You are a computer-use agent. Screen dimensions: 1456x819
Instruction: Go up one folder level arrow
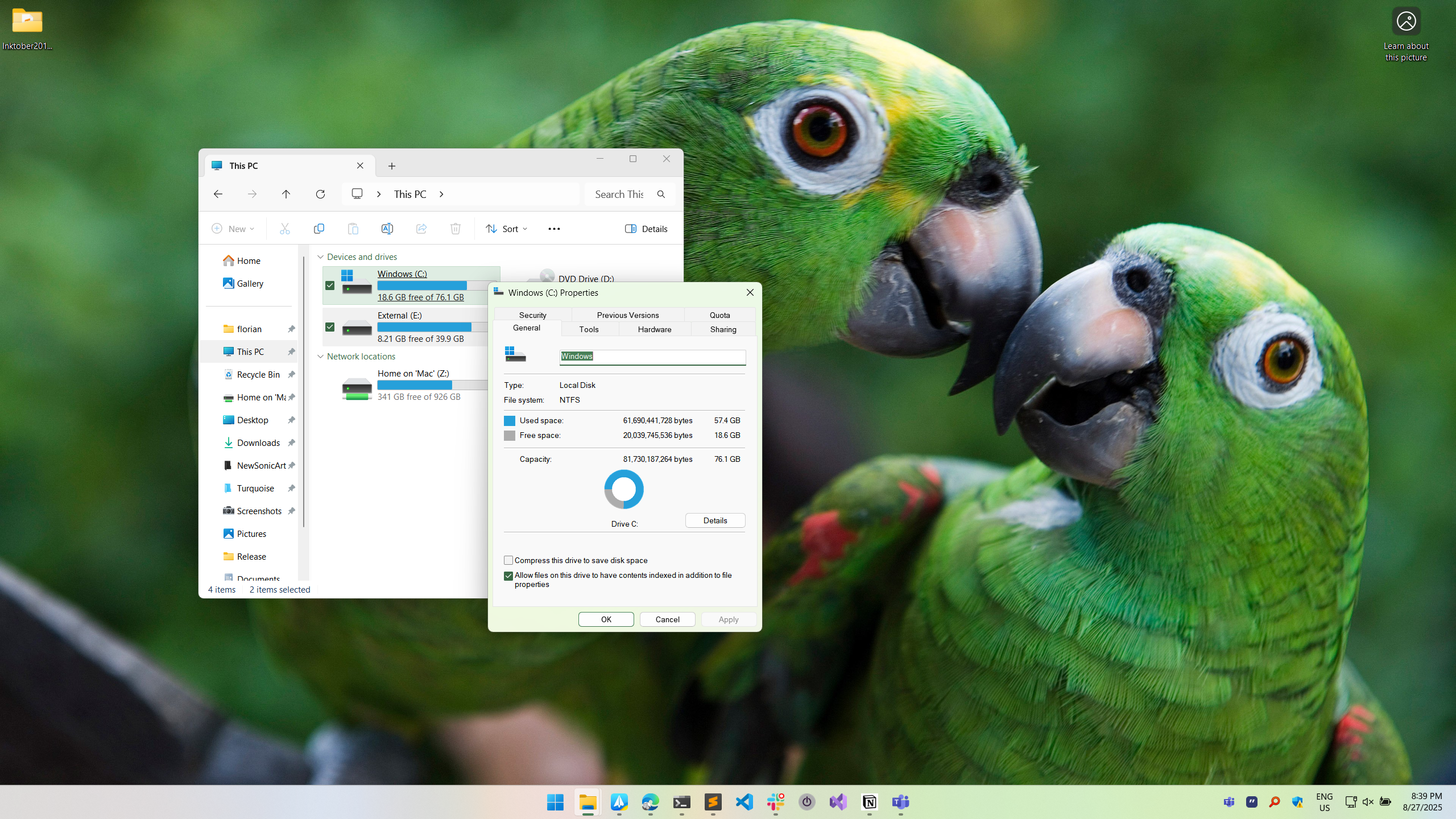click(286, 194)
